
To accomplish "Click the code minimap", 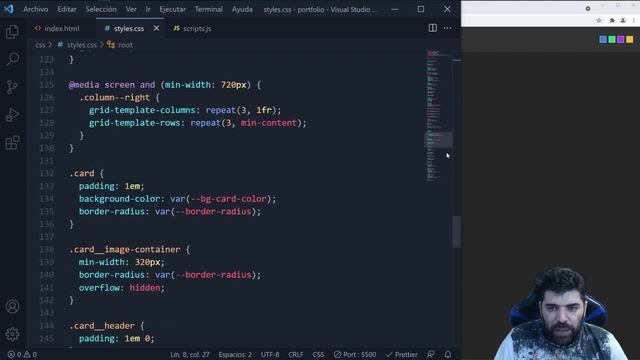I will click(x=438, y=116).
